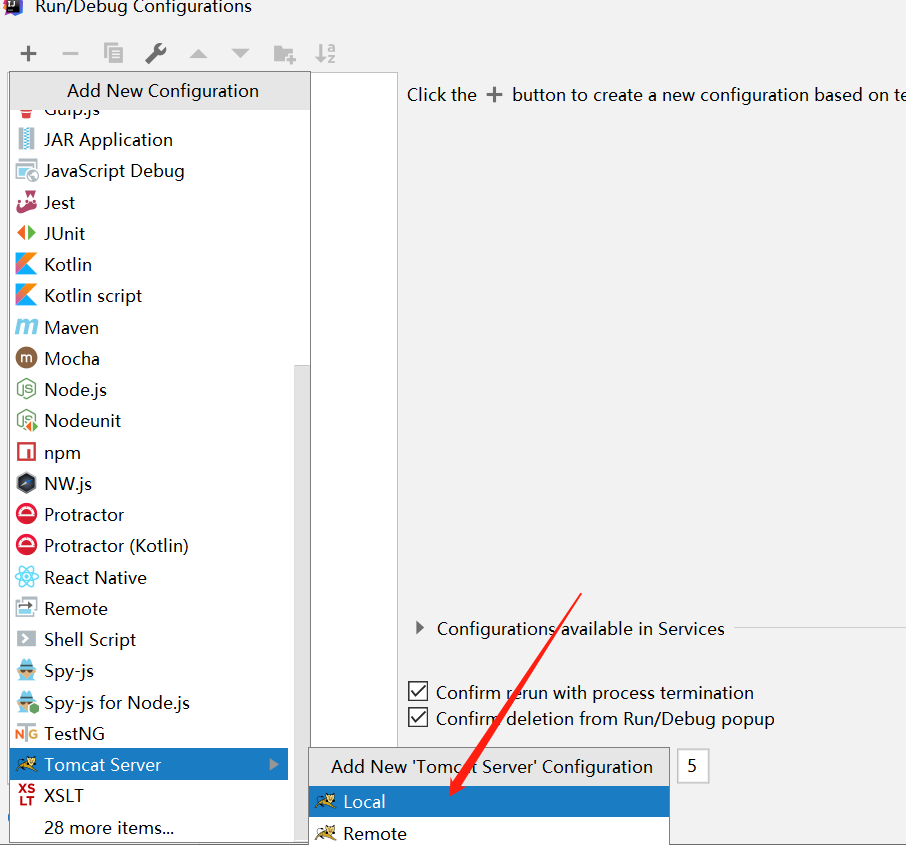The width and height of the screenshot is (906, 845).
Task: Click the Tomcat Server menu row
Action: pyautogui.click(x=149, y=765)
